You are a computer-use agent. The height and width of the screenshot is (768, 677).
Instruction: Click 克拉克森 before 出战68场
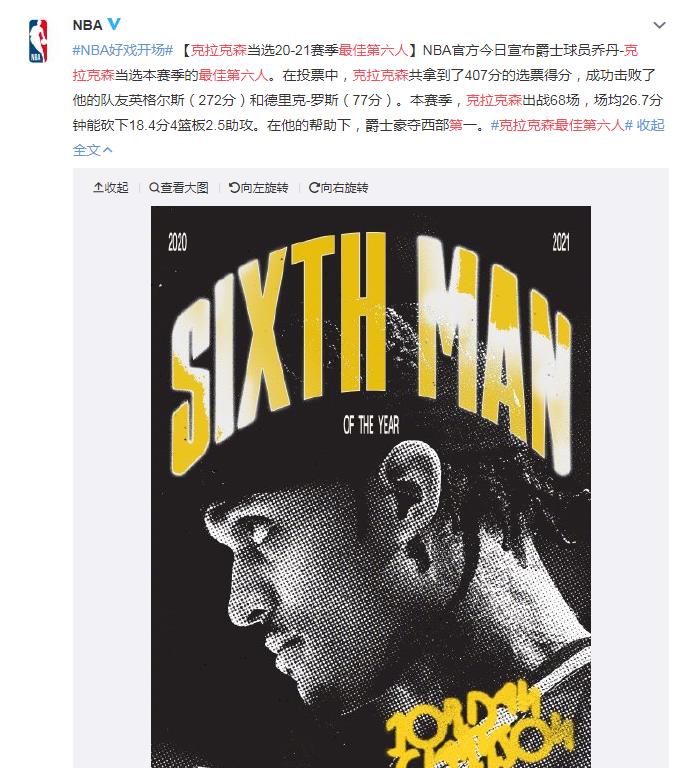(494, 100)
